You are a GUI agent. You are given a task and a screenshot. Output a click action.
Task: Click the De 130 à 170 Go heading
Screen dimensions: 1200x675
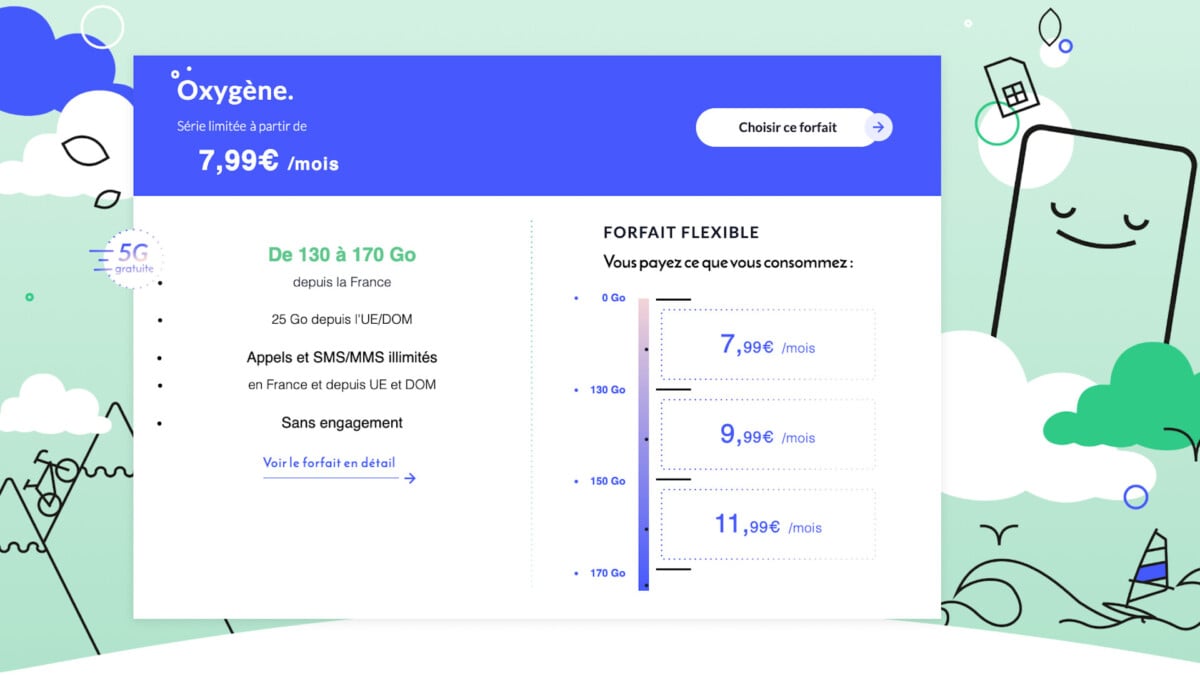point(342,255)
